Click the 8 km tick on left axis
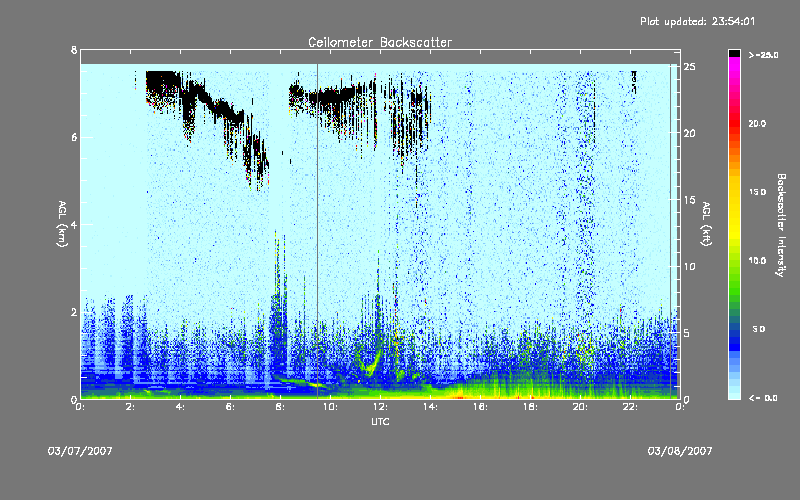The height and width of the screenshot is (500, 800). (74, 50)
